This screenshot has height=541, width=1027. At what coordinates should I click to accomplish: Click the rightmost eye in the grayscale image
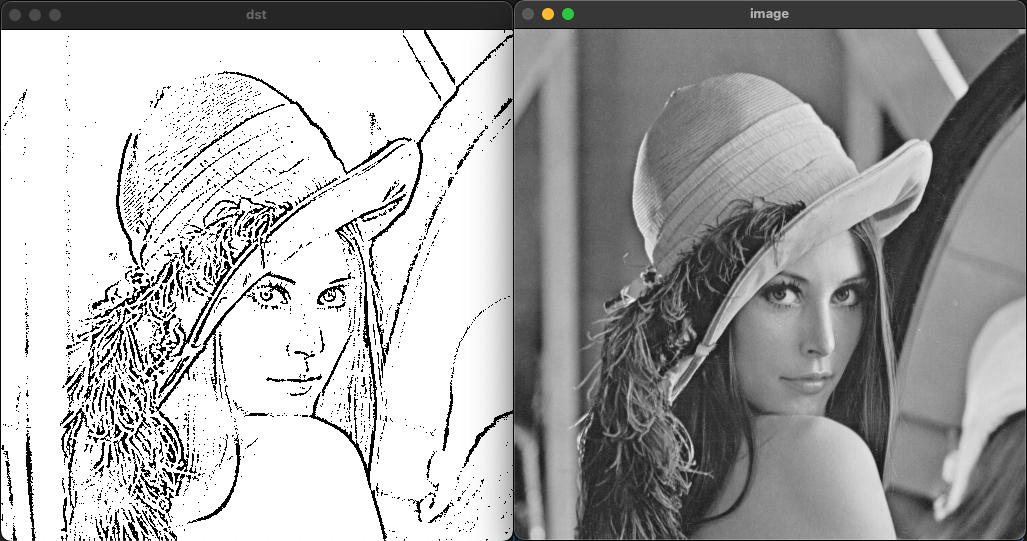[845, 295]
